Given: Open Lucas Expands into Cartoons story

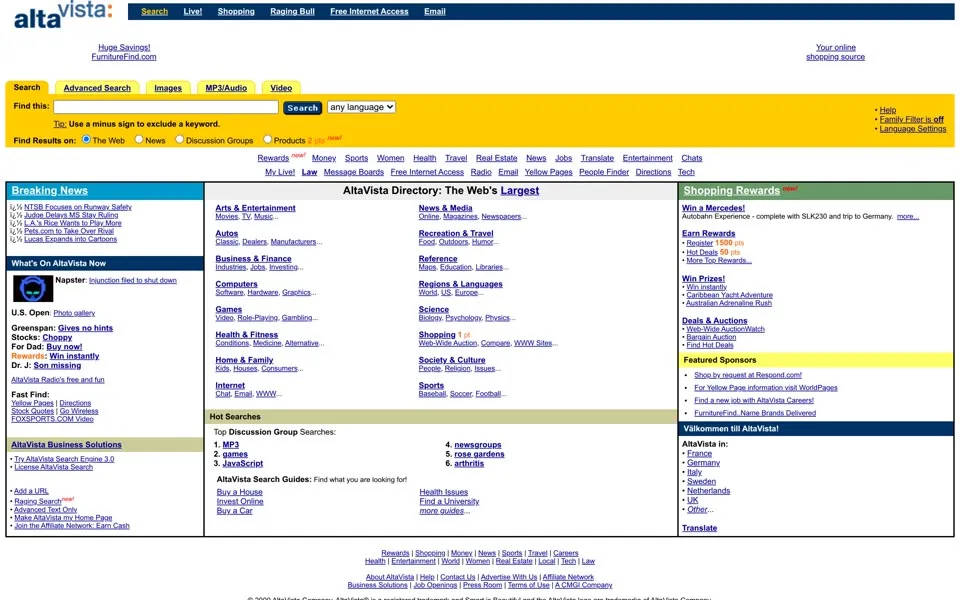Looking at the screenshot, I should point(70,239).
